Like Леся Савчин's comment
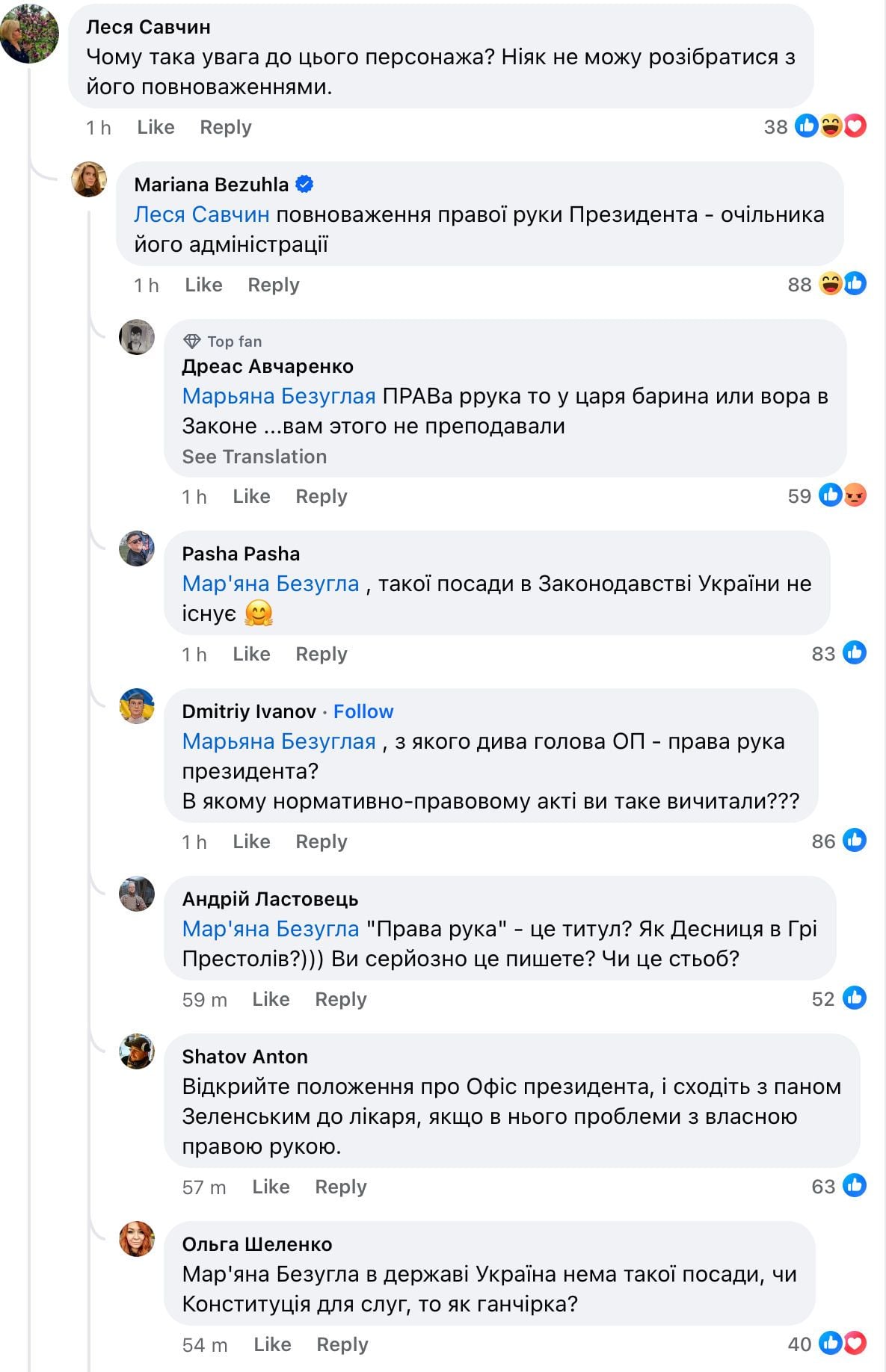The width and height of the screenshot is (886, 1372). (x=156, y=127)
